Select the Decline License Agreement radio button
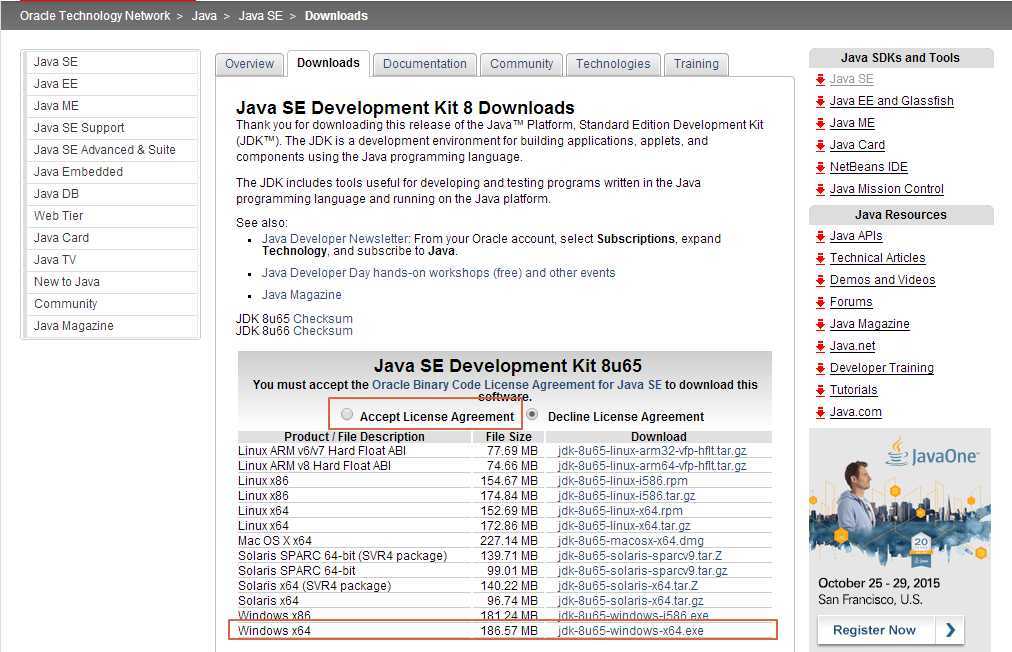 point(532,414)
